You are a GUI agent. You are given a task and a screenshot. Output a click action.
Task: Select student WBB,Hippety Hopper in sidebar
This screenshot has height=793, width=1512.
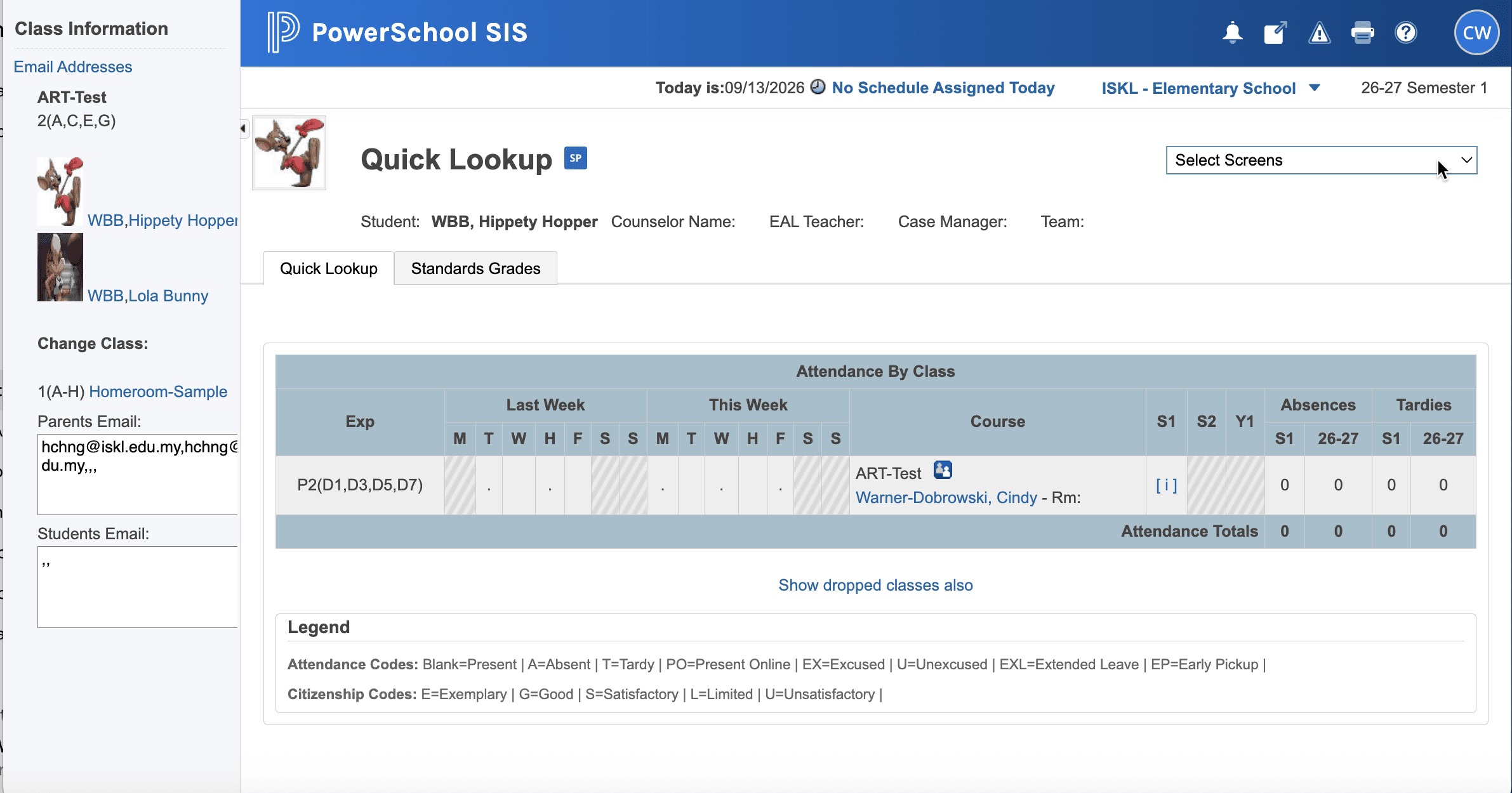(x=162, y=220)
